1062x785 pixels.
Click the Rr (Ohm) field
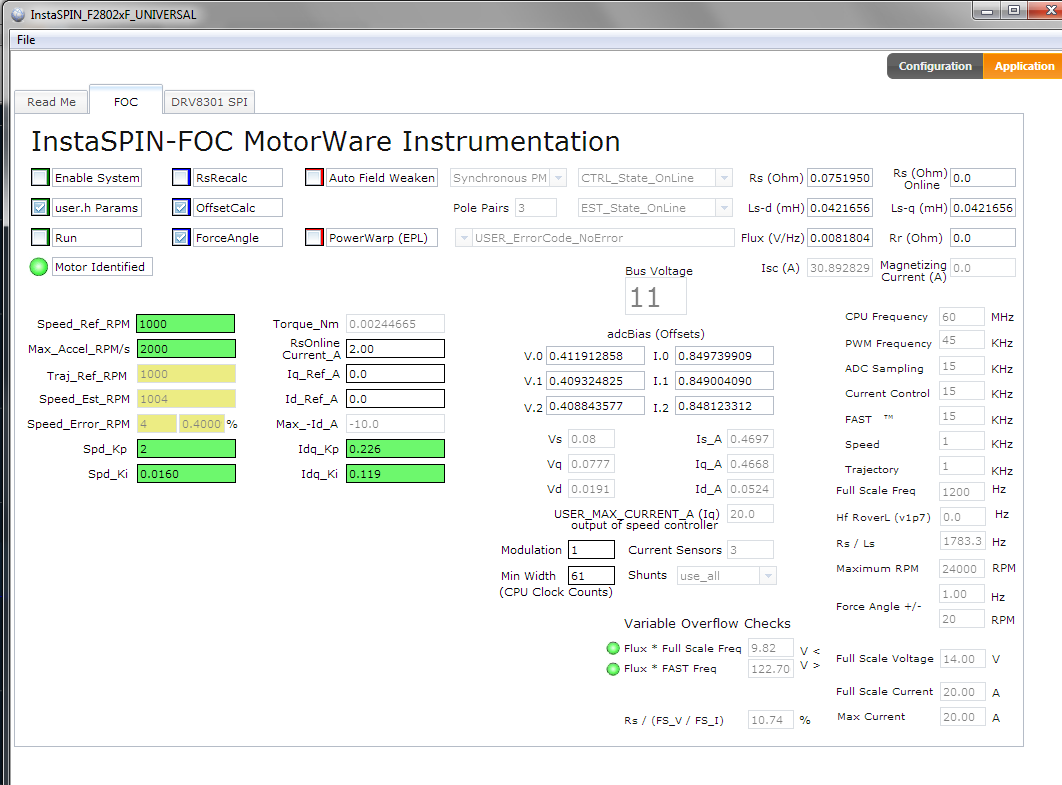tap(983, 238)
